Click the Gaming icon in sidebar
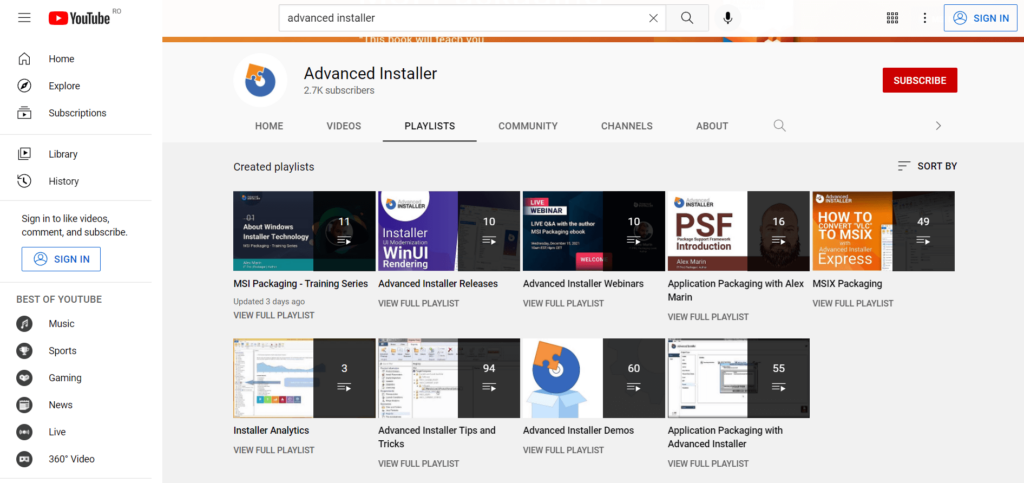Screen dimensions: 1024x483 point(24,378)
